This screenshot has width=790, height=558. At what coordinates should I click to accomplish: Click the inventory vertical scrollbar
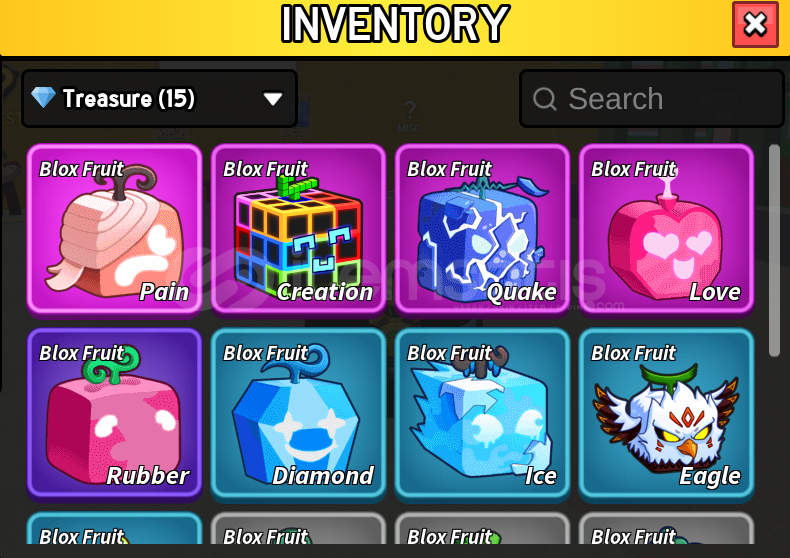774,251
